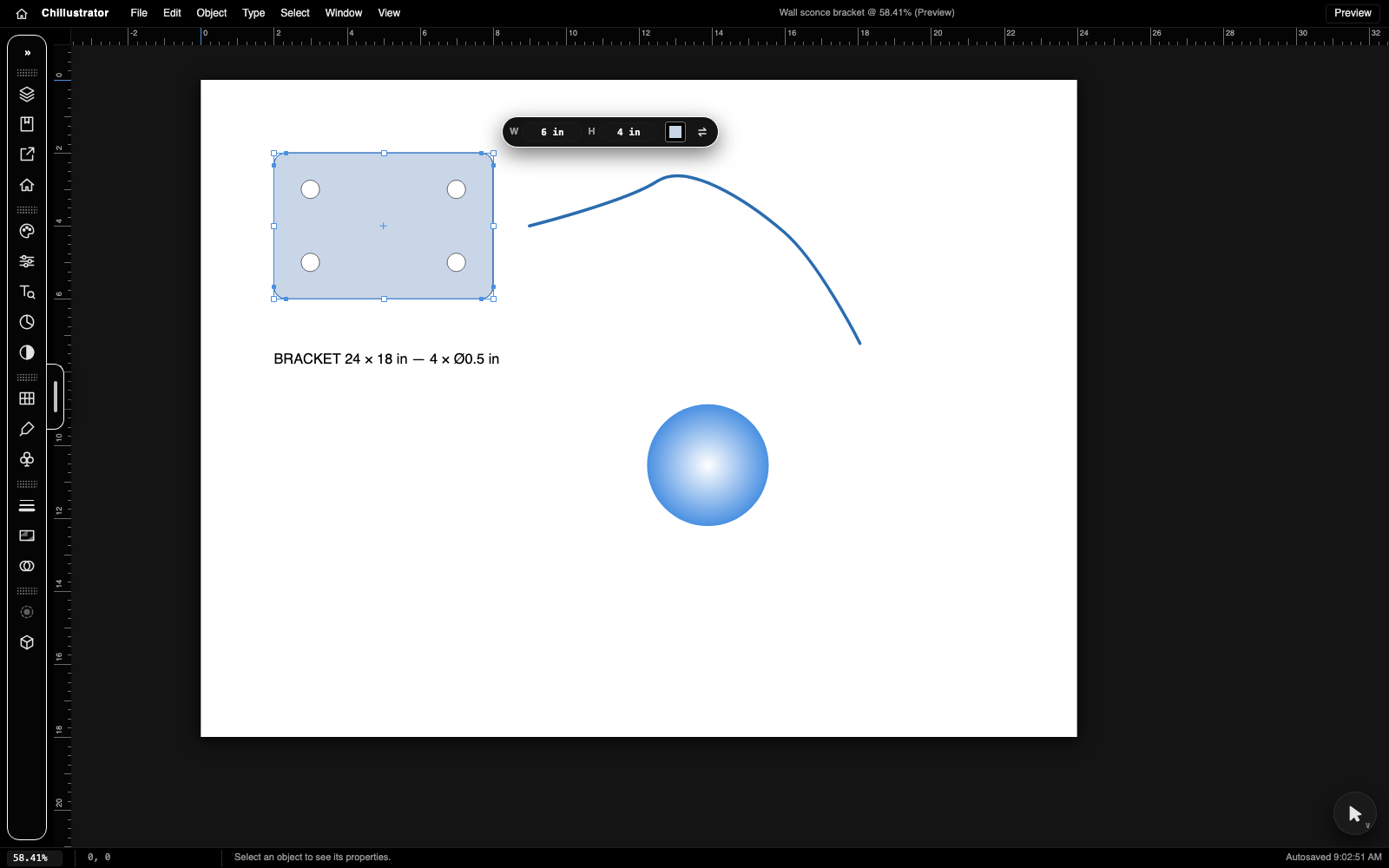This screenshot has height=868, width=1389.
Task: Click the width field showing 6 in
Action: 552,132
